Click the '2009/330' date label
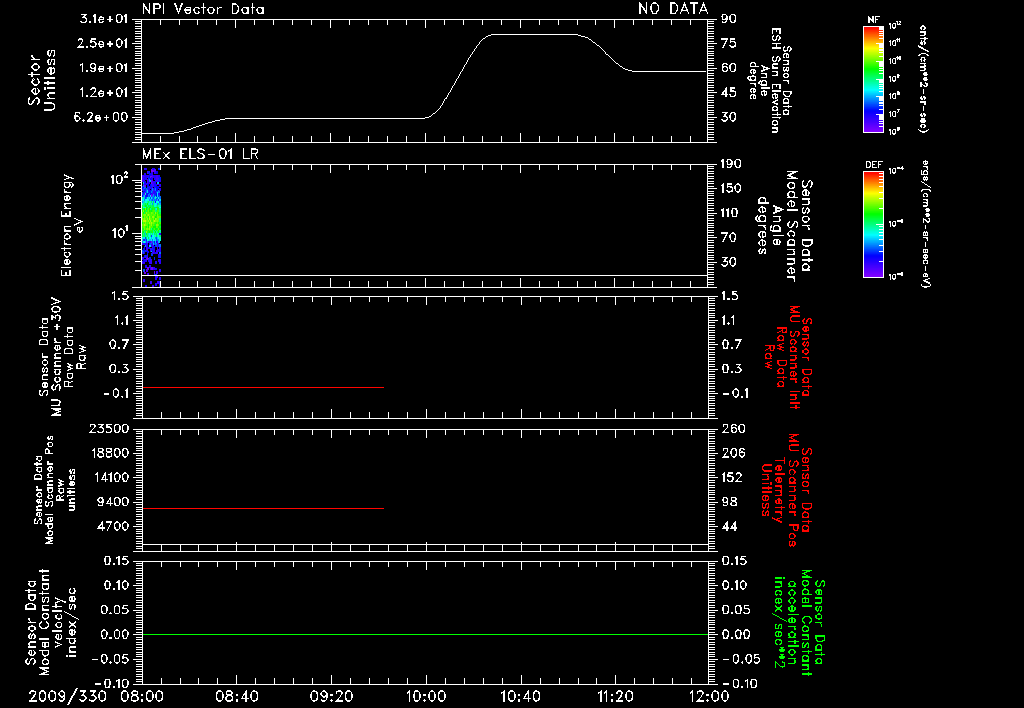 point(67,696)
